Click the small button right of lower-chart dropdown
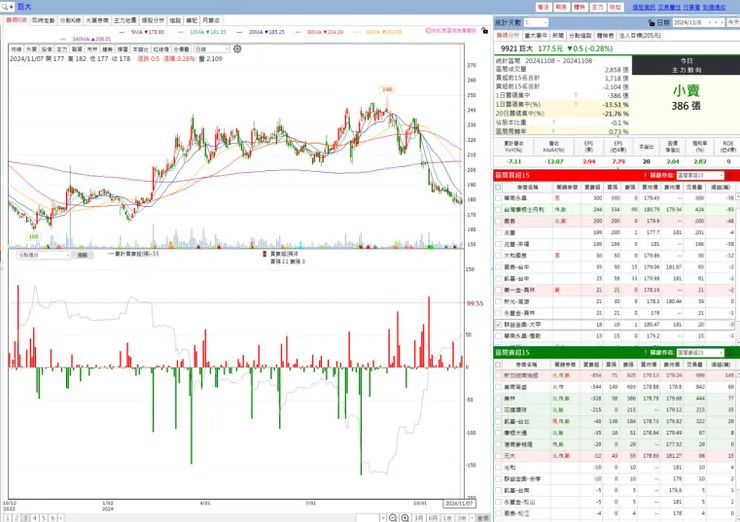The image size is (740, 522). [x=83, y=255]
